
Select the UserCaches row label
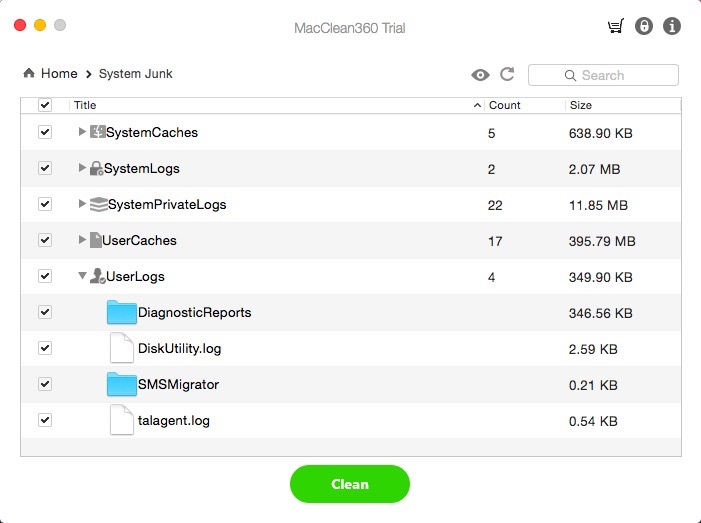click(139, 240)
